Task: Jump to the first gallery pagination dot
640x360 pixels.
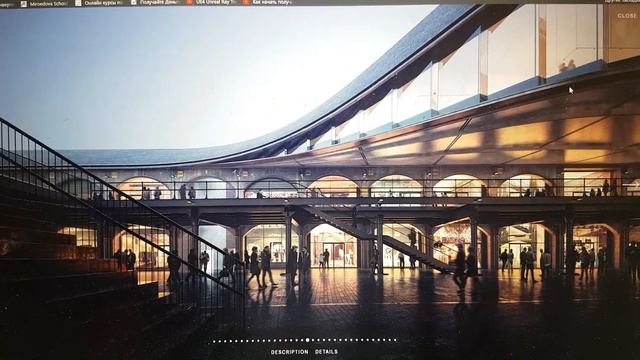Action: pos(214,341)
